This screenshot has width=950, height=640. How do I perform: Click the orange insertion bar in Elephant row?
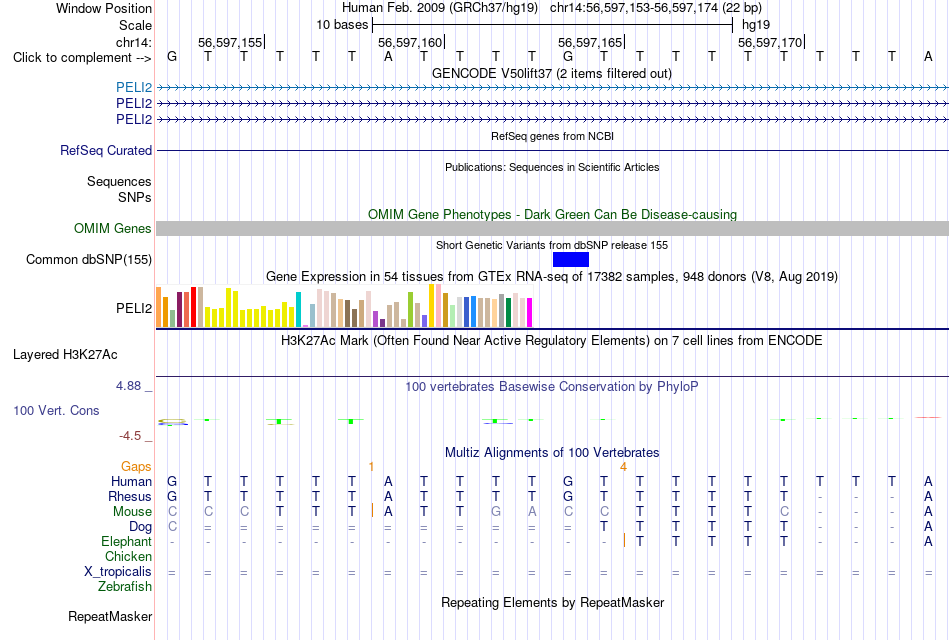pyautogui.click(x=624, y=541)
